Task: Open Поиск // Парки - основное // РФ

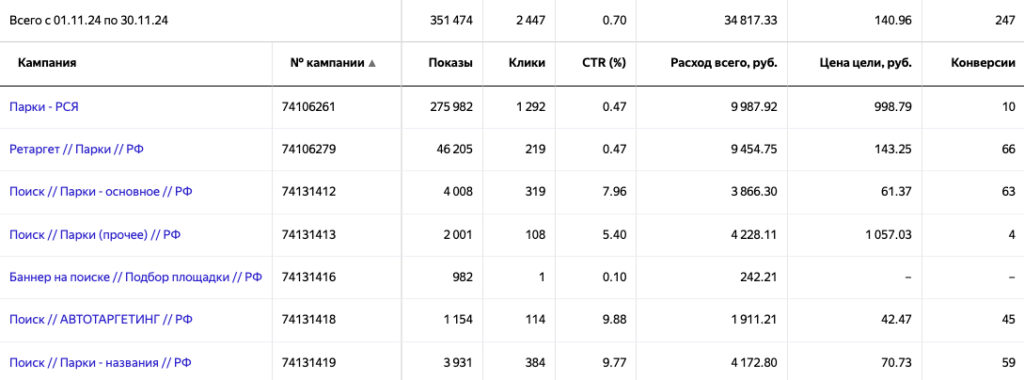Action: point(101,192)
